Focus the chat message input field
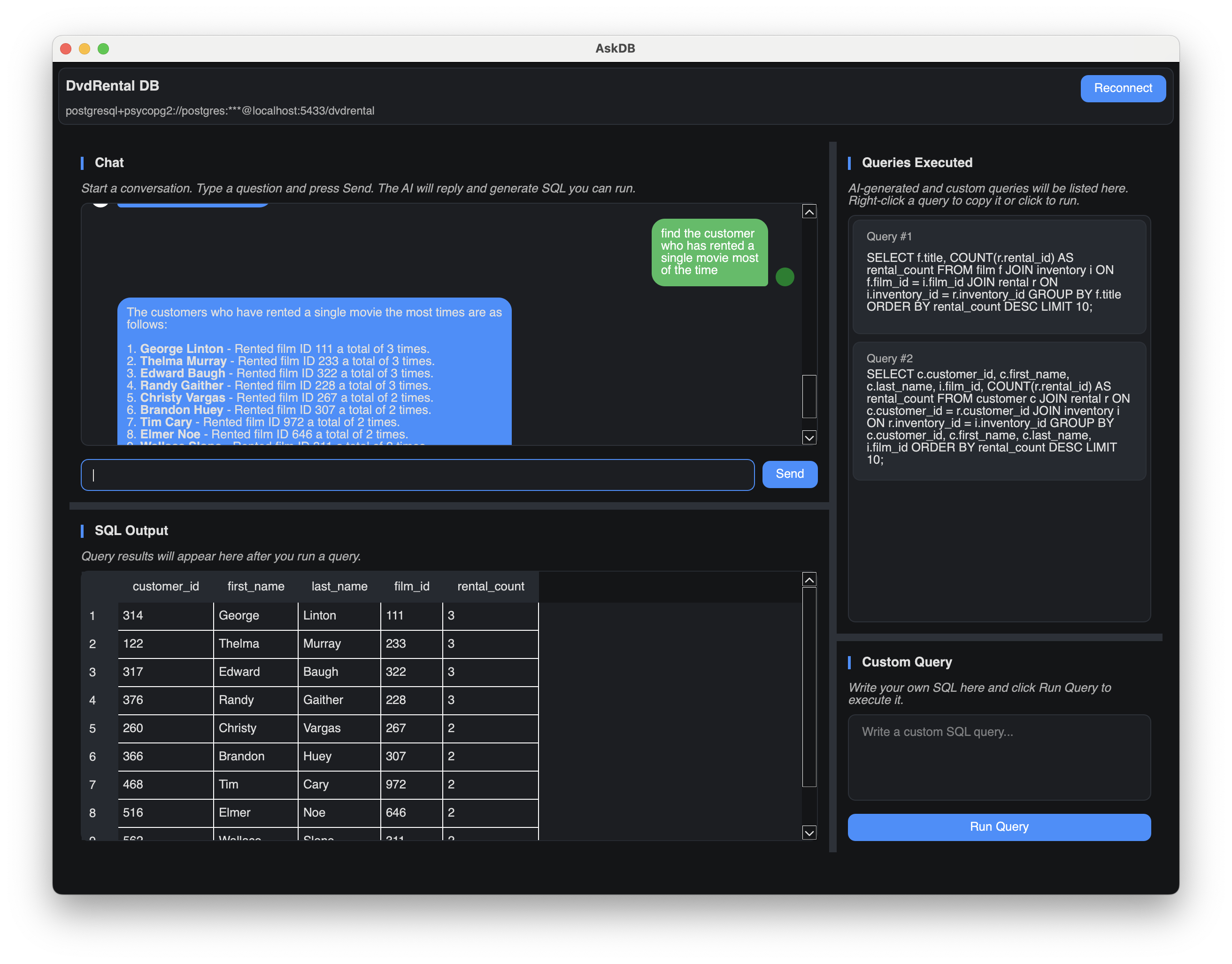 [417, 474]
